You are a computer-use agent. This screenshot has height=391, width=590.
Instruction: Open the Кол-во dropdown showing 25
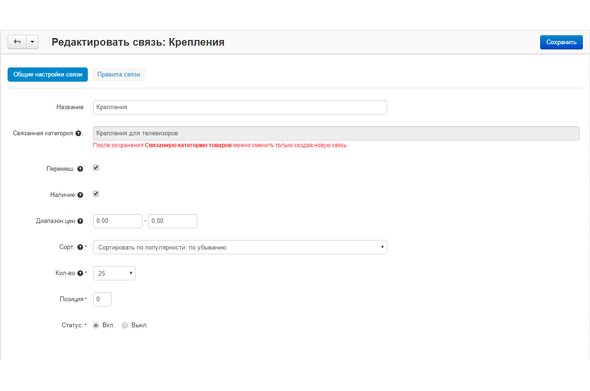pos(114,273)
